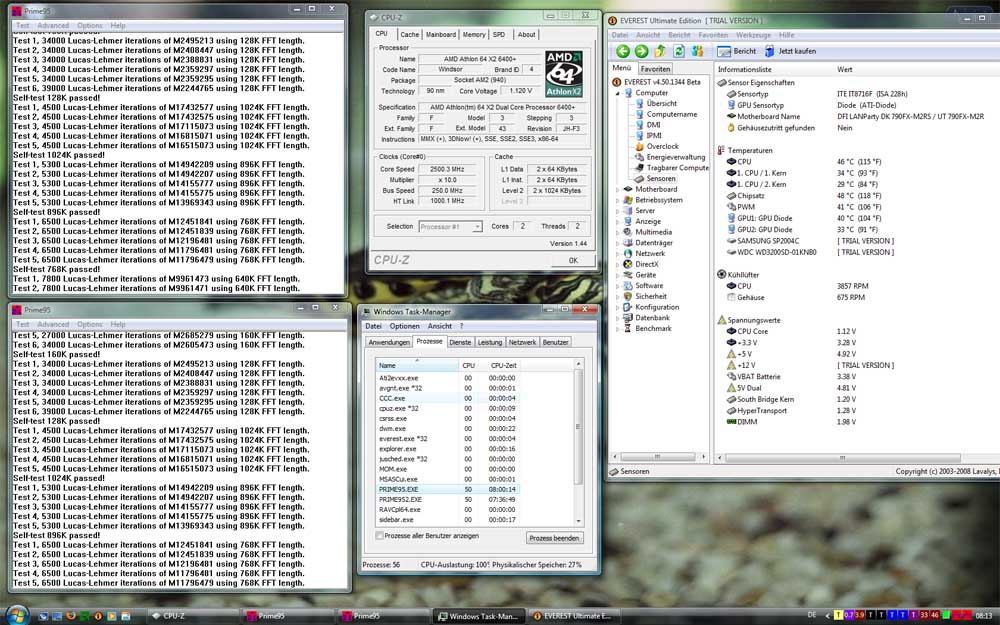Image resolution: width=1000 pixels, height=625 pixels.
Task: Click the Multimedia icon in the tree
Action: (x=628, y=232)
